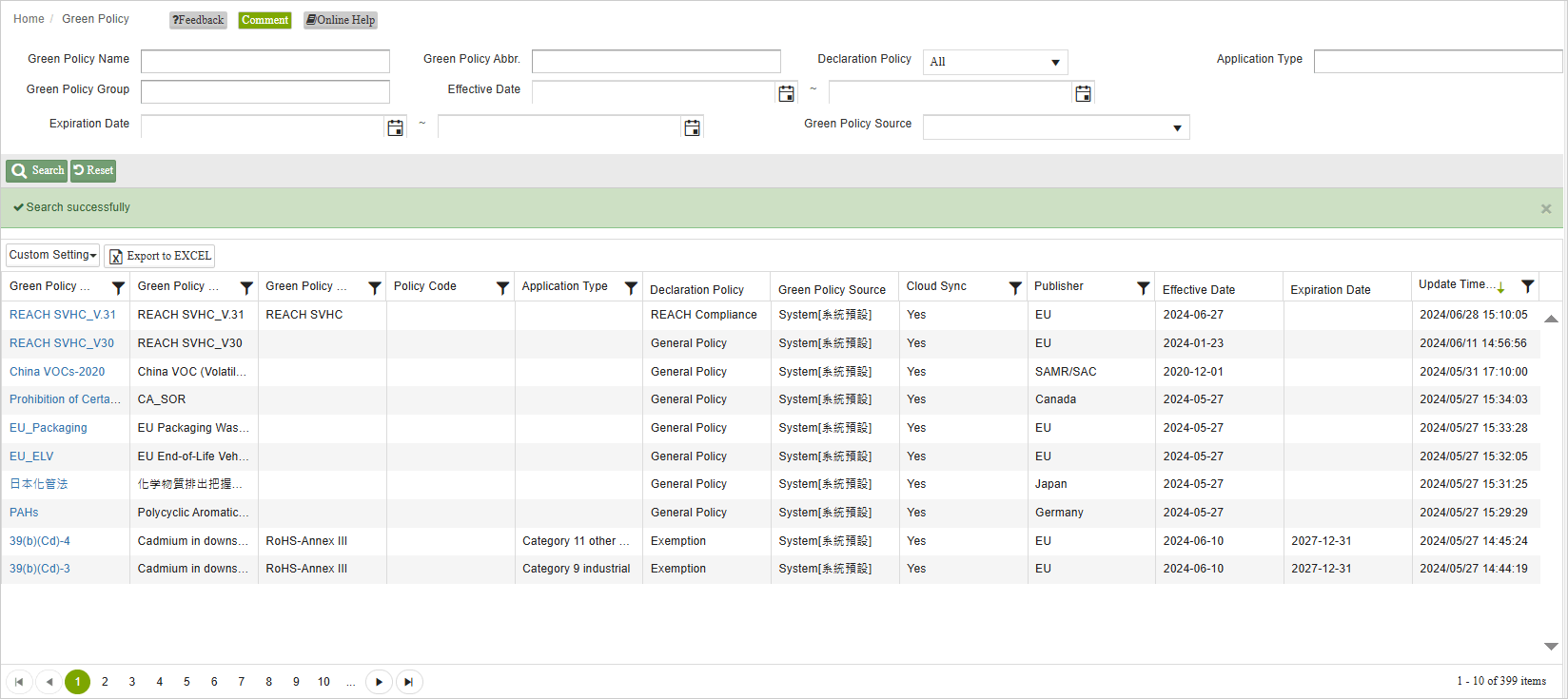Screen dimensions: 1568x699
Task: Go to previous page of results
Action: (x=49, y=682)
